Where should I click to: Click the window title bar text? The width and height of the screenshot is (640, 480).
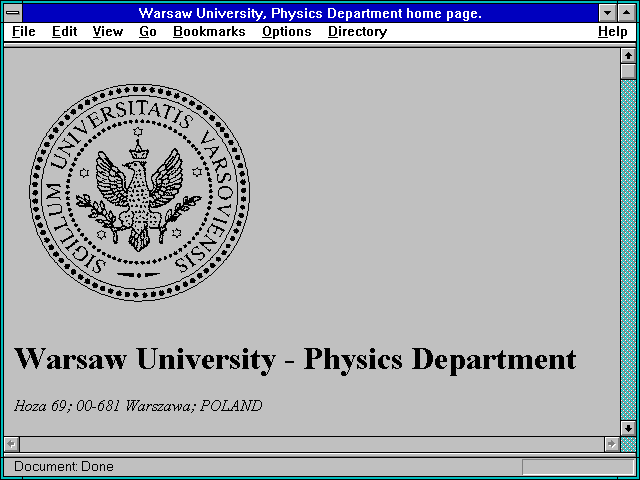(x=310, y=13)
